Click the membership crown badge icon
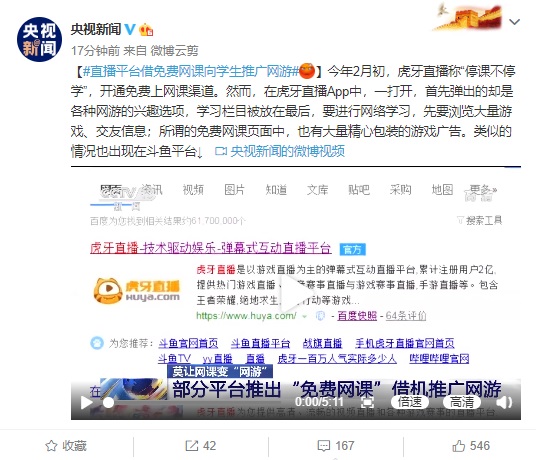This screenshot has width=536, height=460. pyautogui.click(x=146, y=30)
